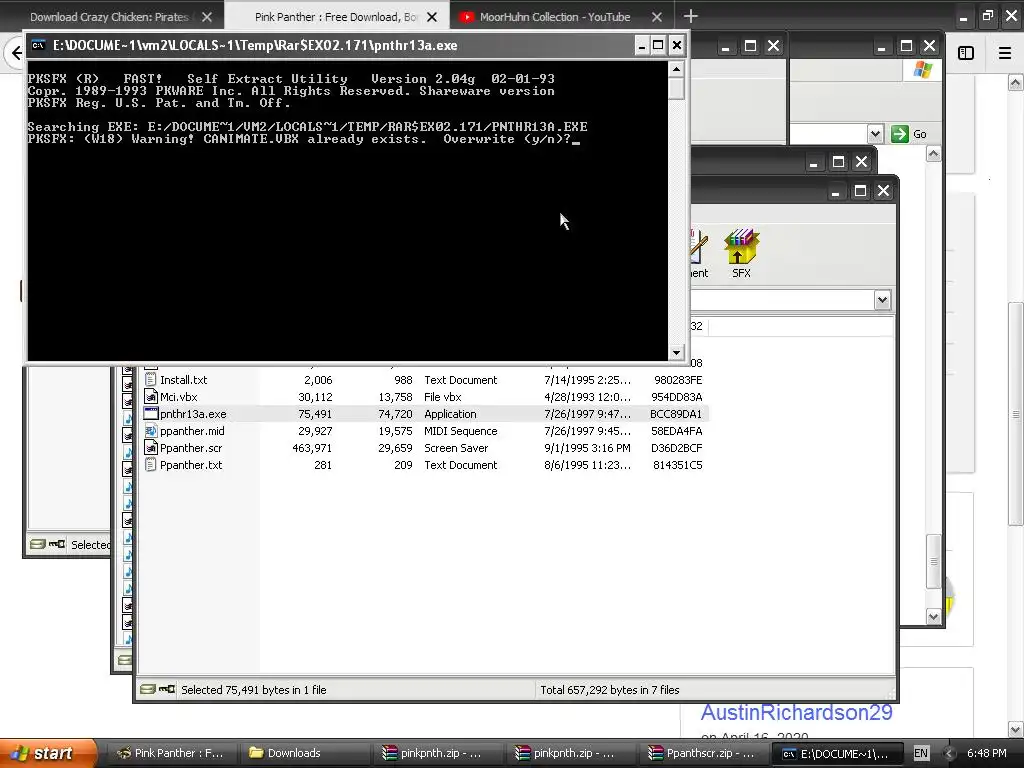Image resolution: width=1024 pixels, height=768 pixels.
Task: Click the green Go button
Action: 909,134
